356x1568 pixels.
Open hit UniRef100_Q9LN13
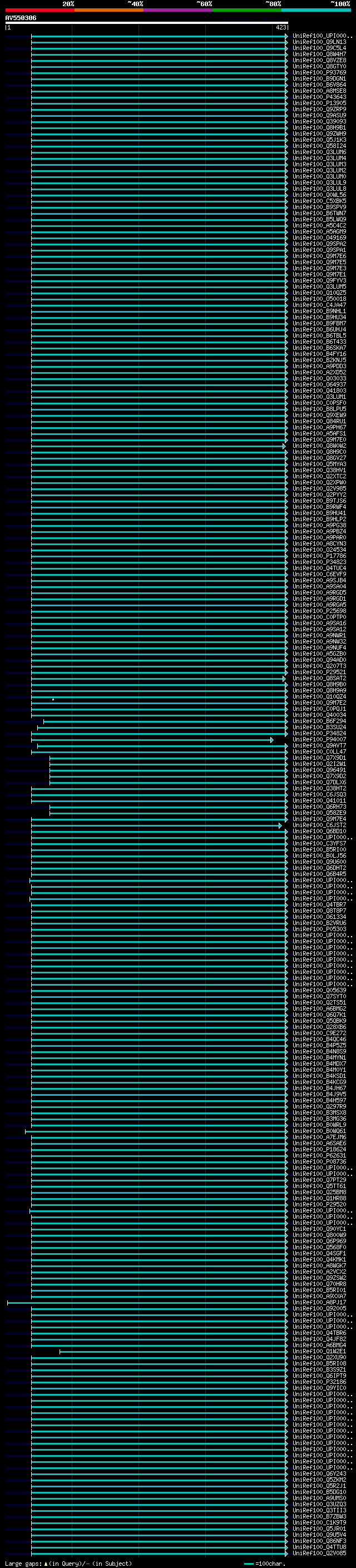(319, 42)
